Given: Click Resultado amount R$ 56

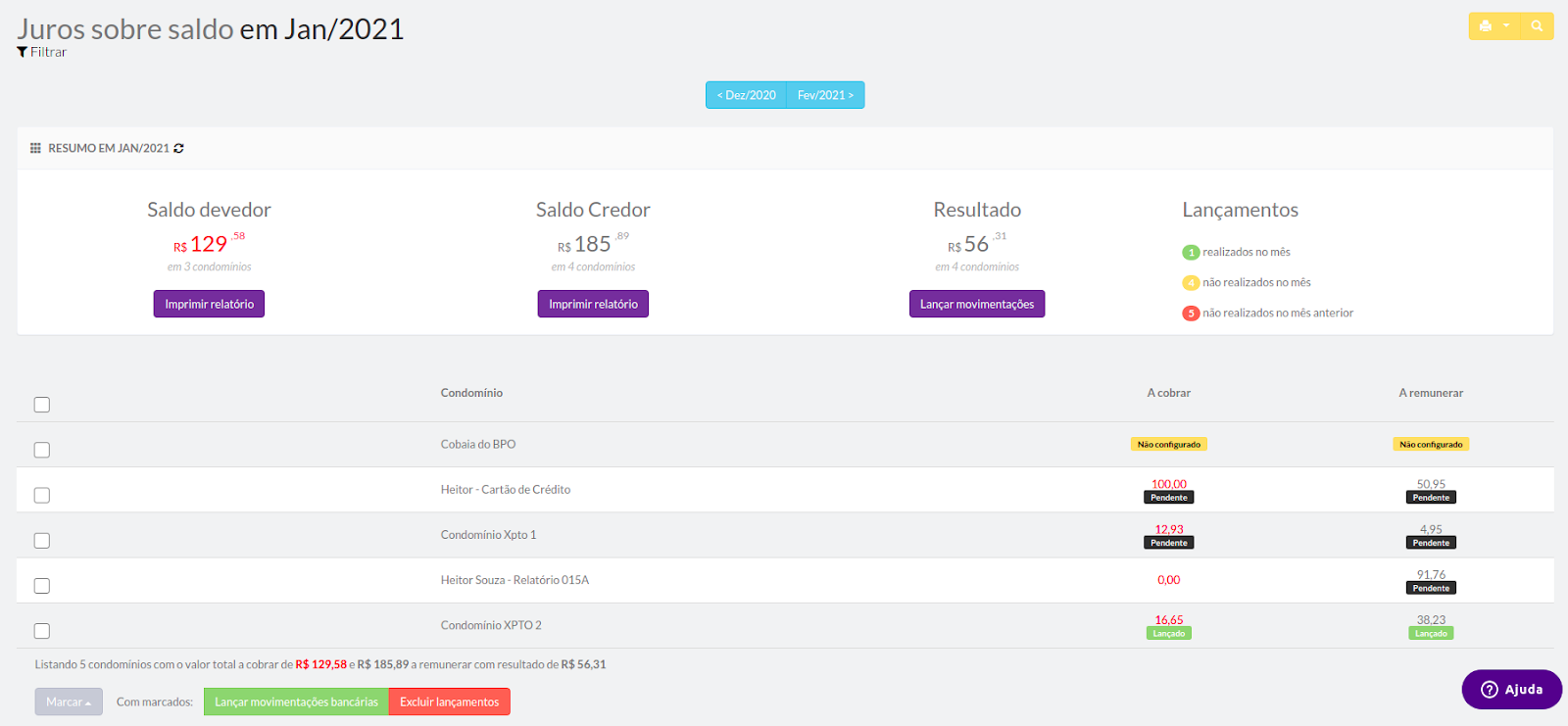Looking at the screenshot, I should click(977, 242).
